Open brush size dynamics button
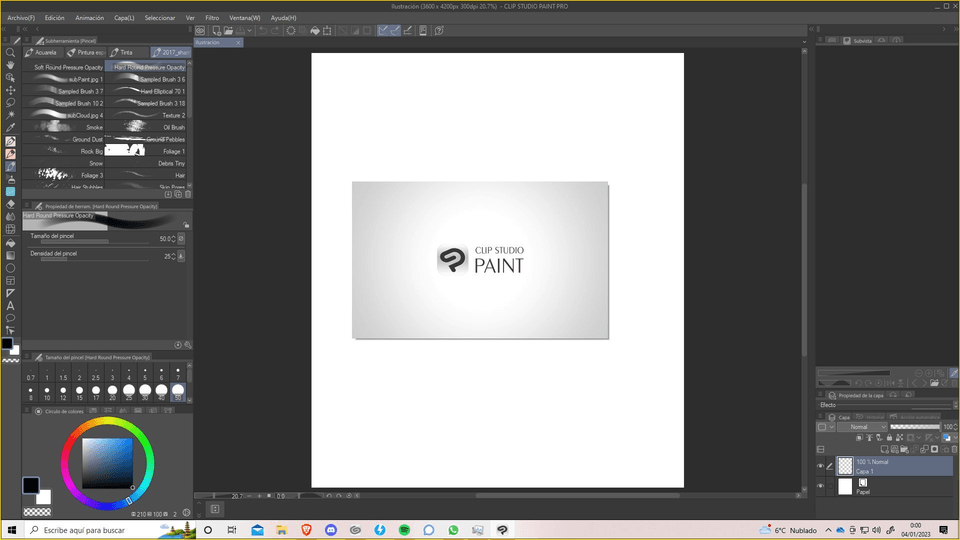The height and width of the screenshot is (540, 960). [x=181, y=239]
